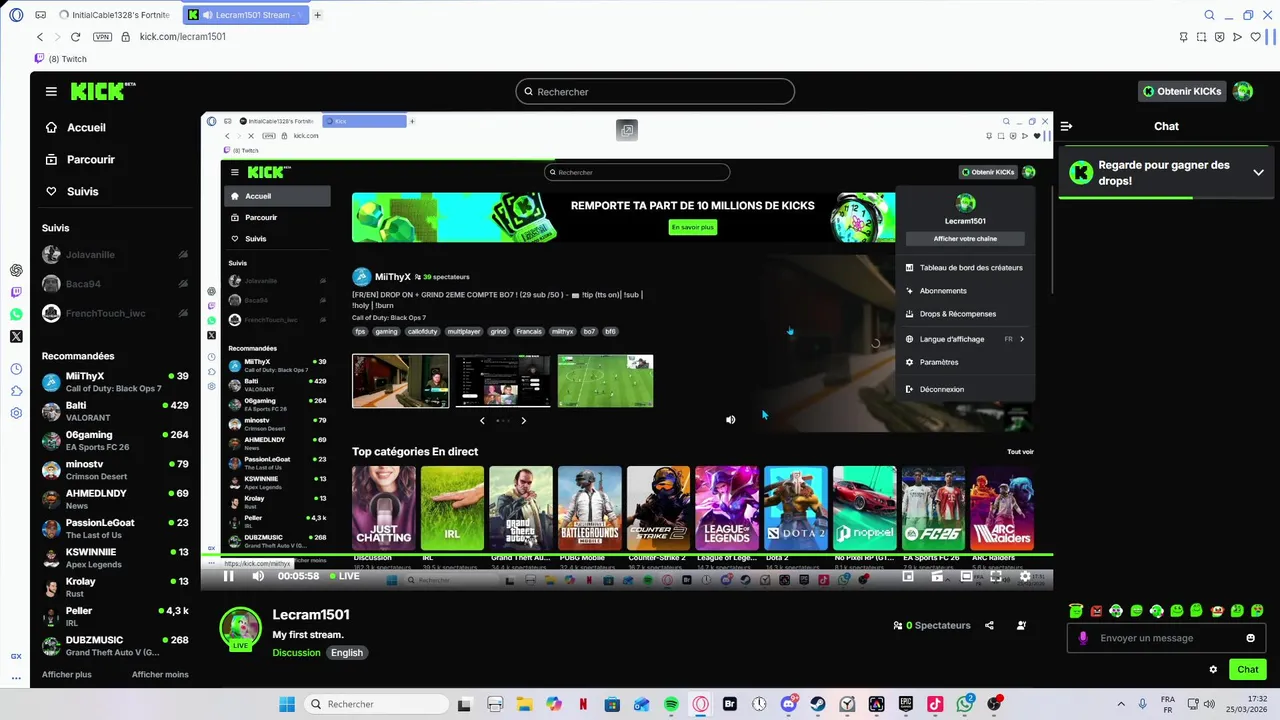This screenshot has height=720, width=1280.
Task: Click the purple microphone in chat input
Action: click(x=1083, y=638)
